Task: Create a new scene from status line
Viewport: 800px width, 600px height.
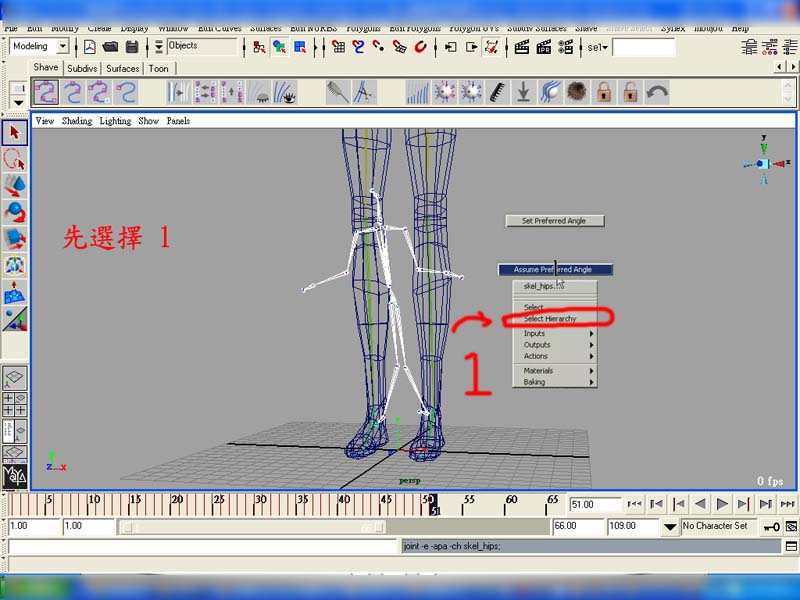Action: [90, 47]
